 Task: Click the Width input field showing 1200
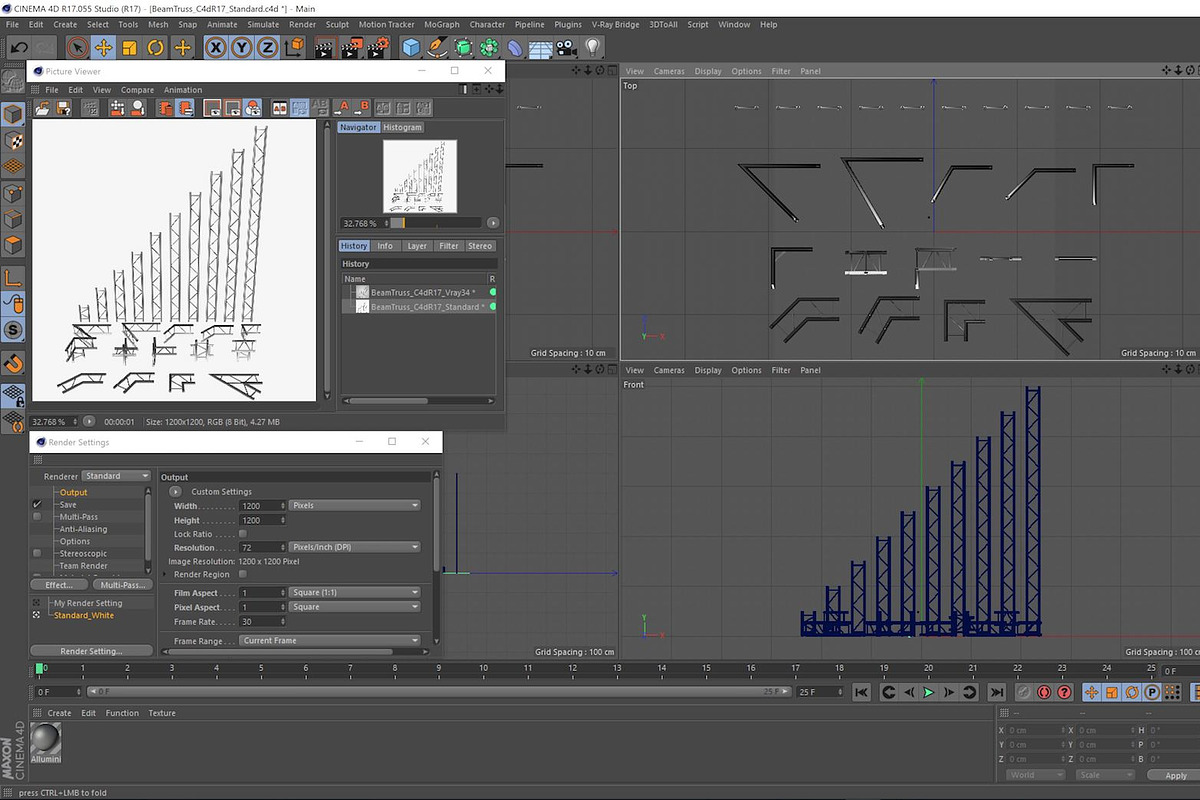[263, 506]
